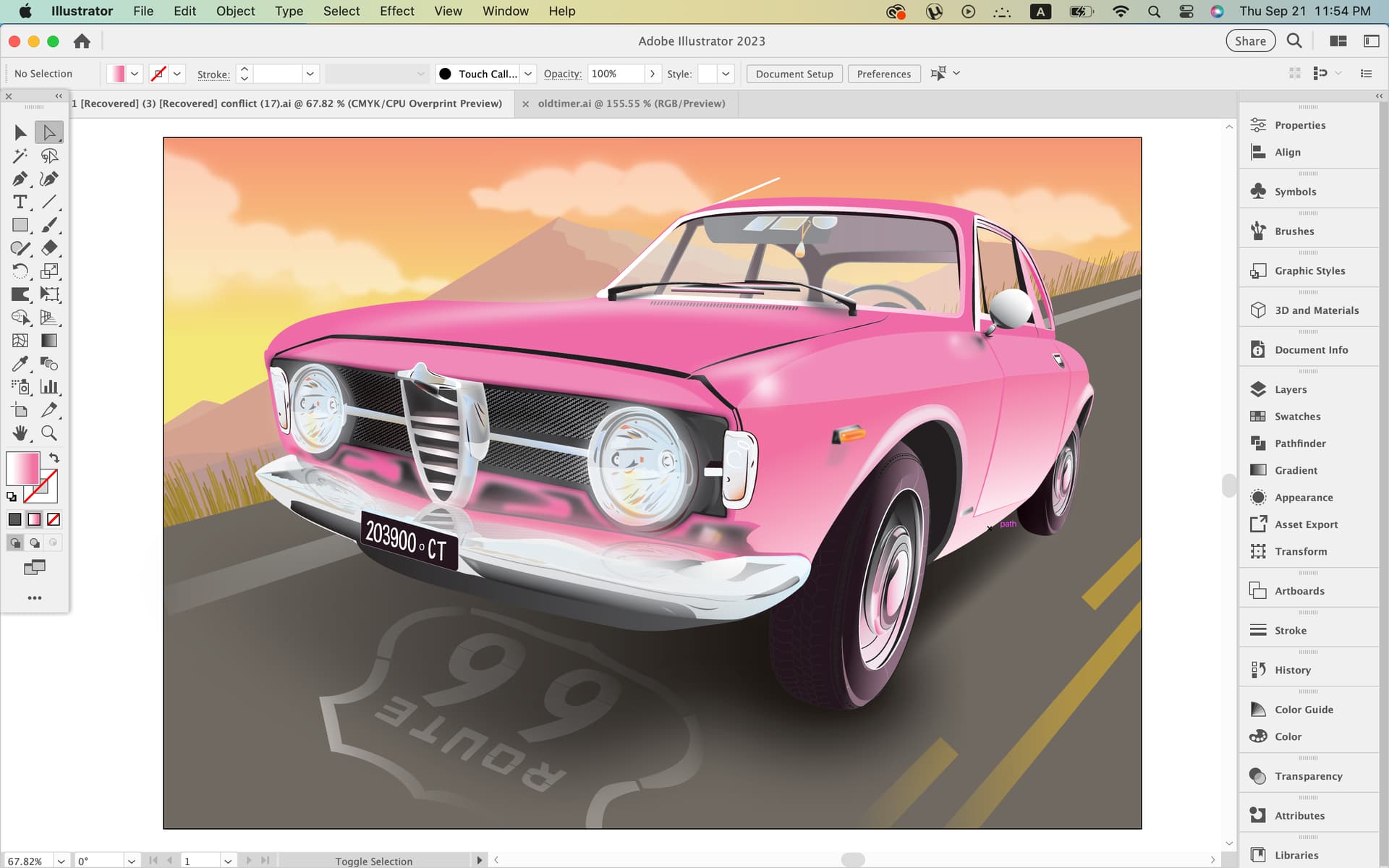The height and width of the screenshot is (868, 1389).
Task: Open the zoom level dropdown
Action: (61, 861)
